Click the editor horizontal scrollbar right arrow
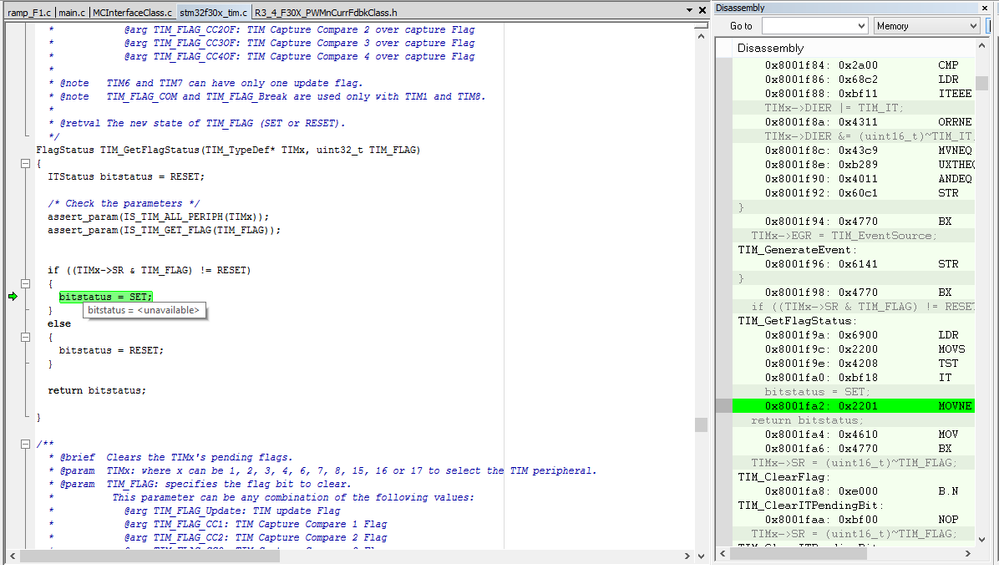The height and width of the screenshot is (565, 999). (x=687, y=556)
